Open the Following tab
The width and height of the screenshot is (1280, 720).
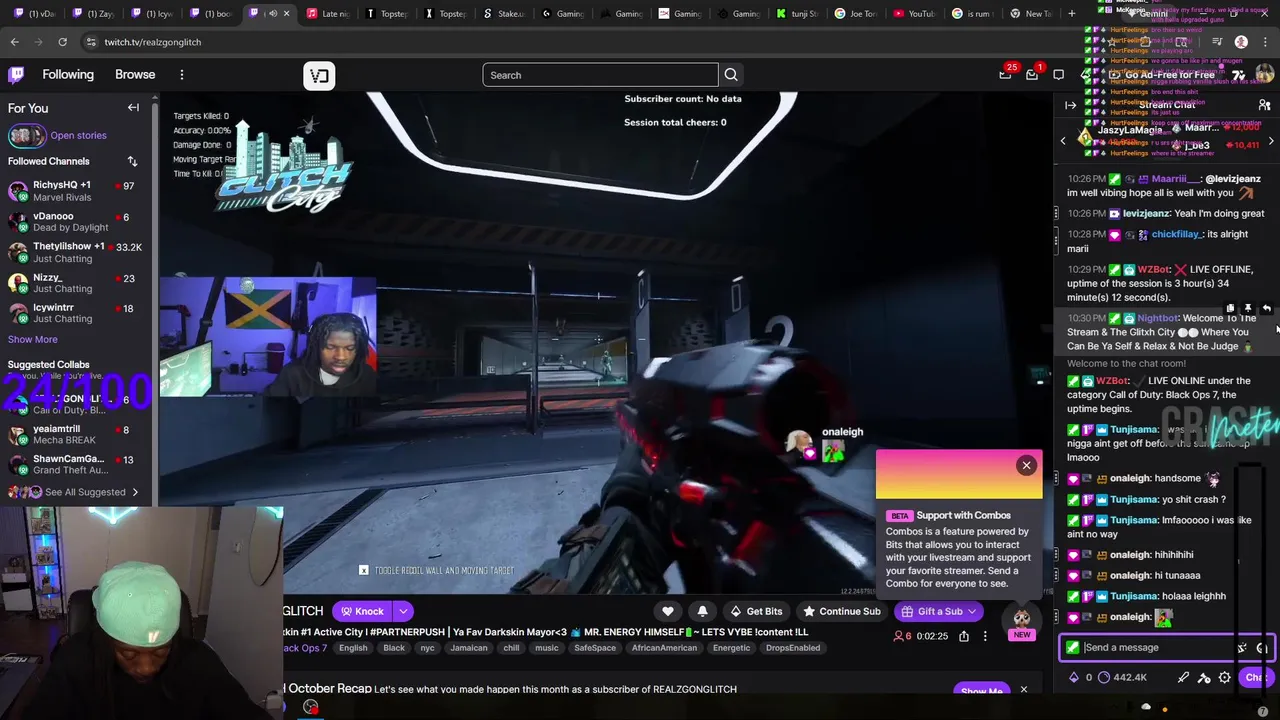(x=68, y=75)
